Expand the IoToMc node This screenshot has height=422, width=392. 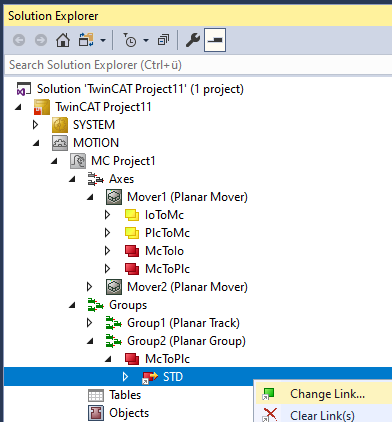(x=108, y=215)
